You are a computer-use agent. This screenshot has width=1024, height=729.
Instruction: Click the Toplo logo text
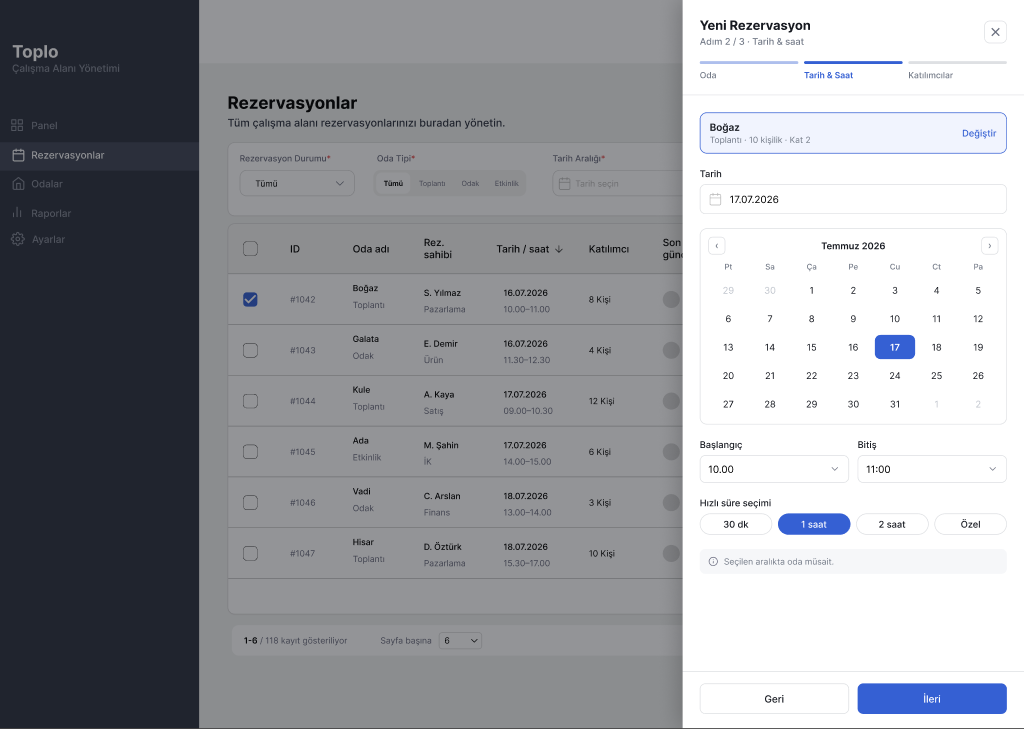pyautogui.click(x=35, y=52)
